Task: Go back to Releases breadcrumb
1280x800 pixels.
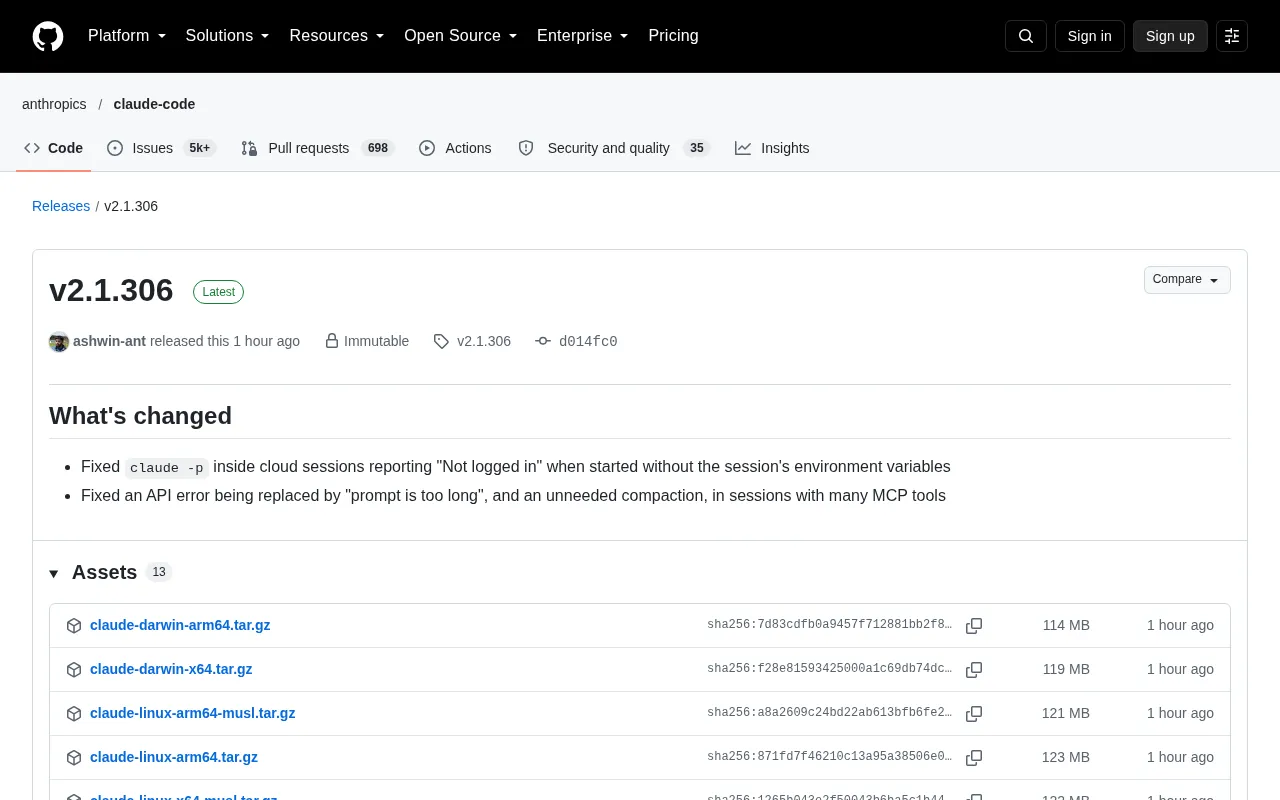Action: 61,206
